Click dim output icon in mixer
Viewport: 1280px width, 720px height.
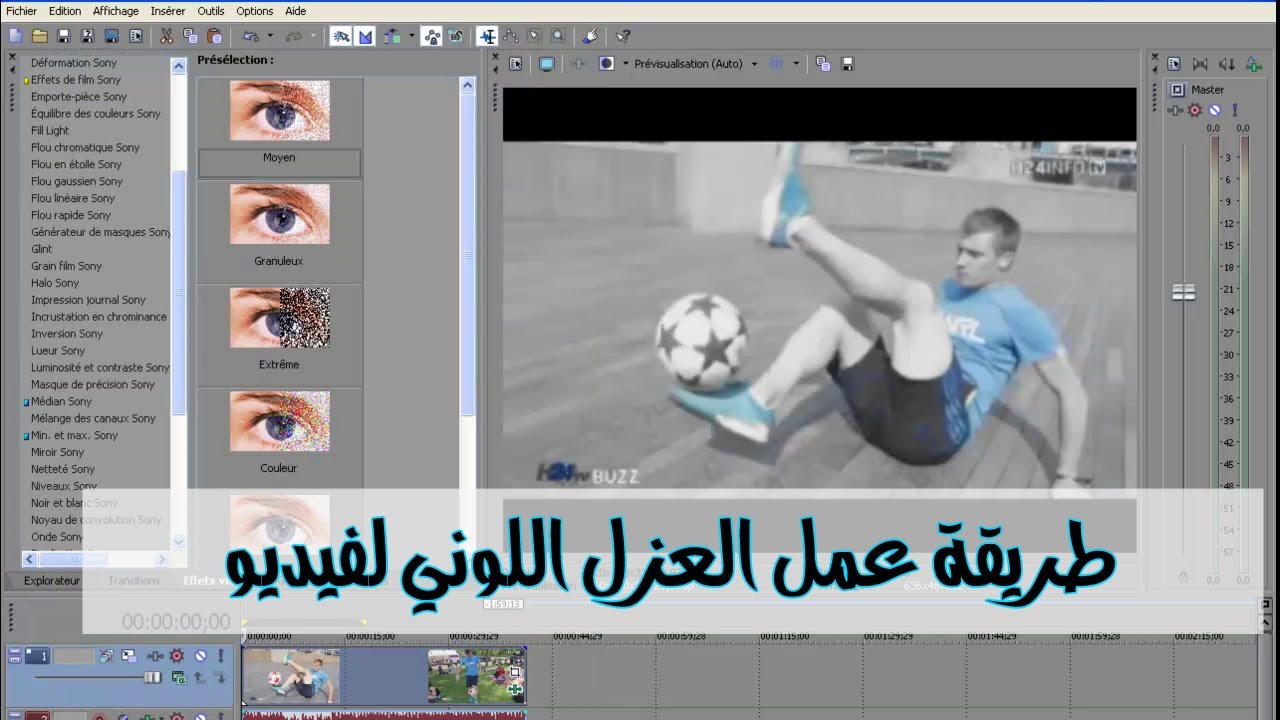click(x=1227, y=64)
